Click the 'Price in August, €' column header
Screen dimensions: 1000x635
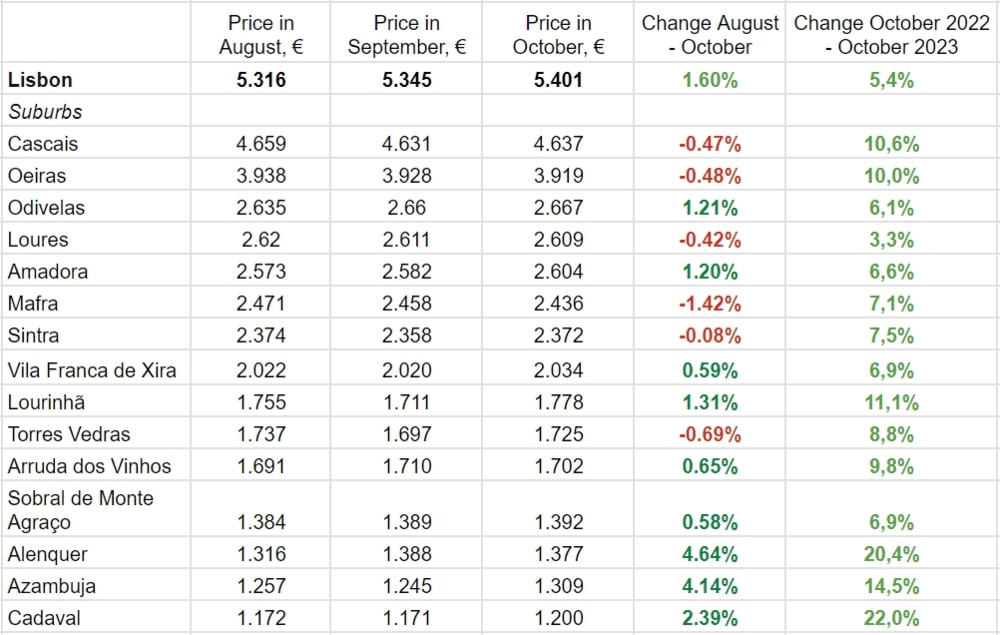261,34
